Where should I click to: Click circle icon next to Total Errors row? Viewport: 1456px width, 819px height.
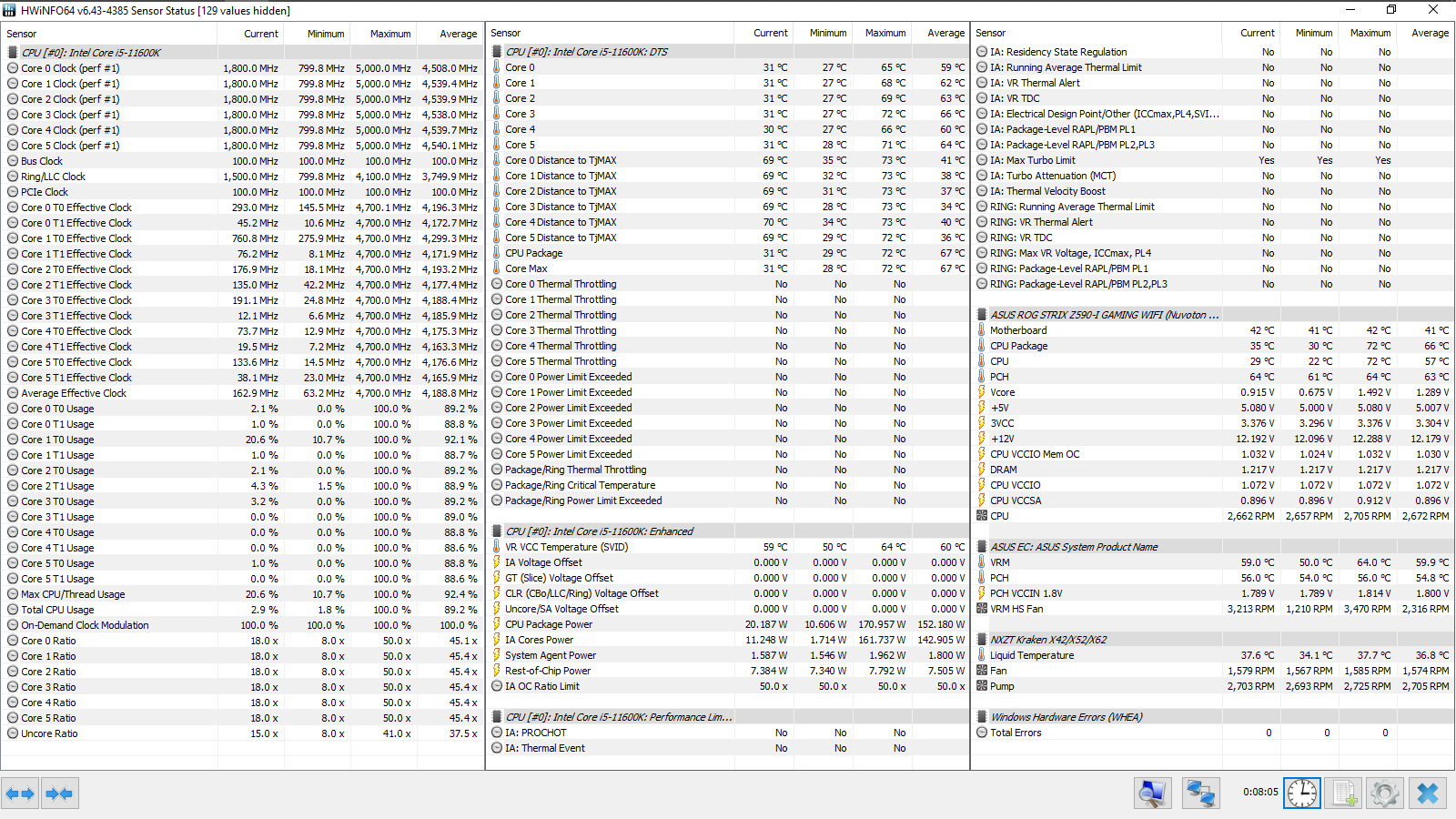[x=982, y=733]
